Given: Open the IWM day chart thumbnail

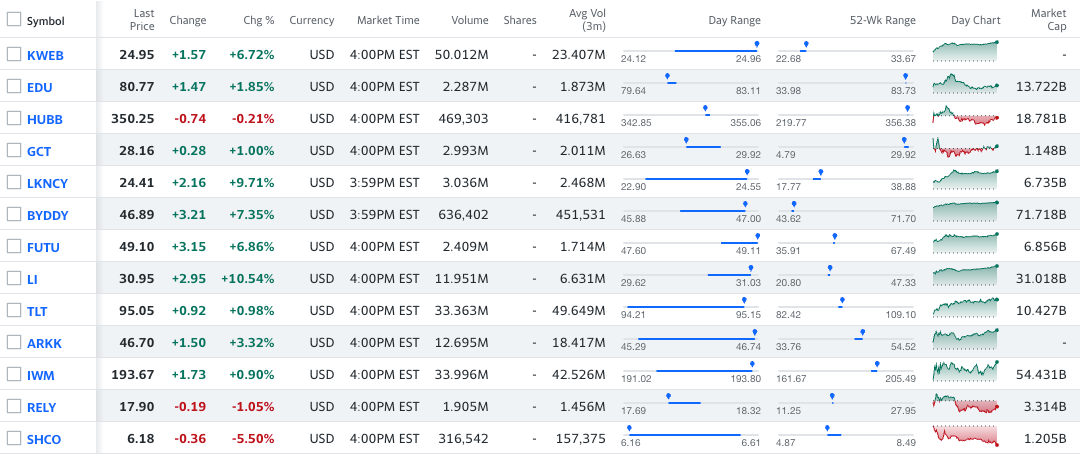Looking at the screenshot, I should [966, 372].
